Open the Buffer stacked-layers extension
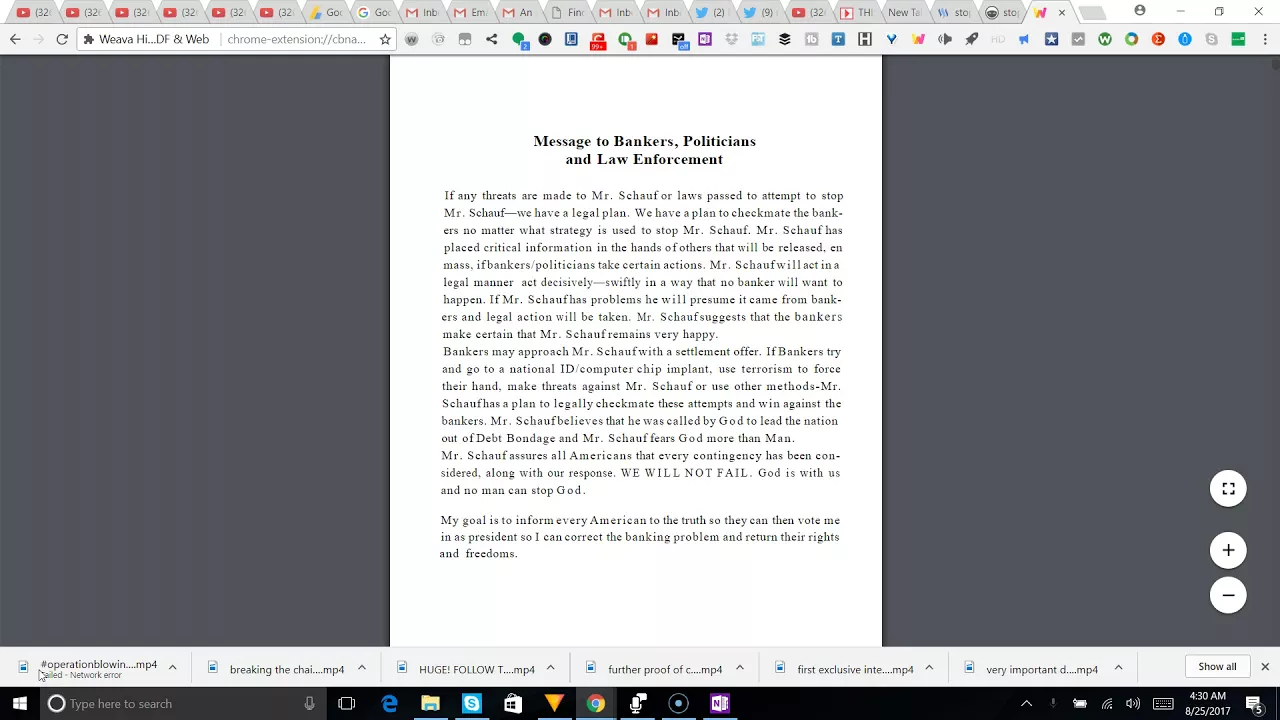Screen dimensions: 1280x720 (x=784, y=39)
